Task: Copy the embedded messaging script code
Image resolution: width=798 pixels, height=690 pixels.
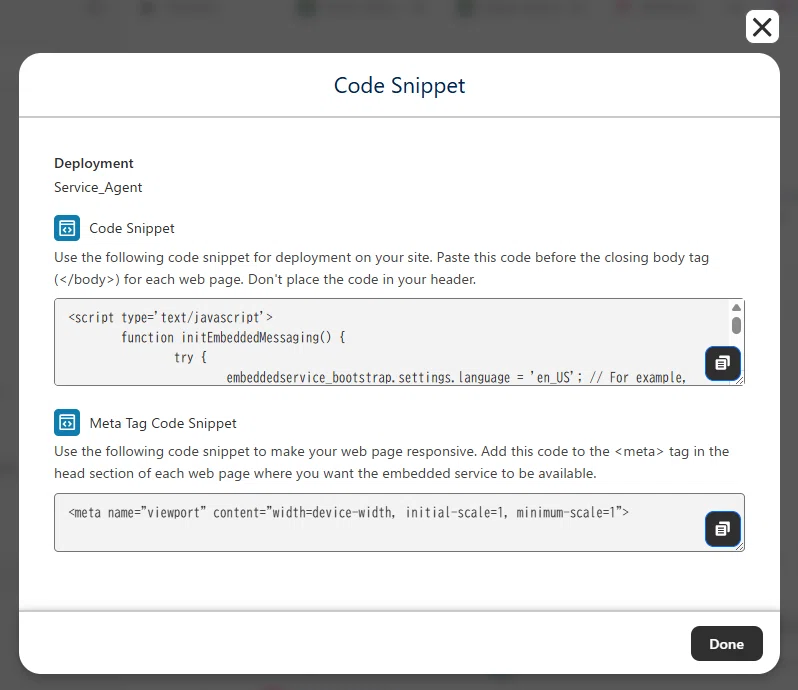Action: point(723,363)
